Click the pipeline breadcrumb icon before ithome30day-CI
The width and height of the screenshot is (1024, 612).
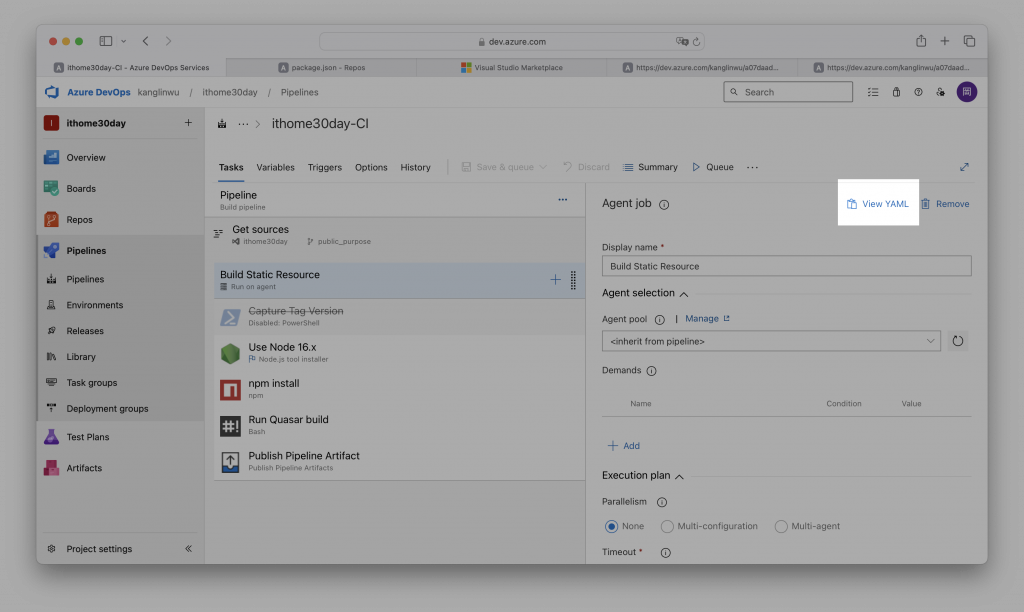(222, 123)
